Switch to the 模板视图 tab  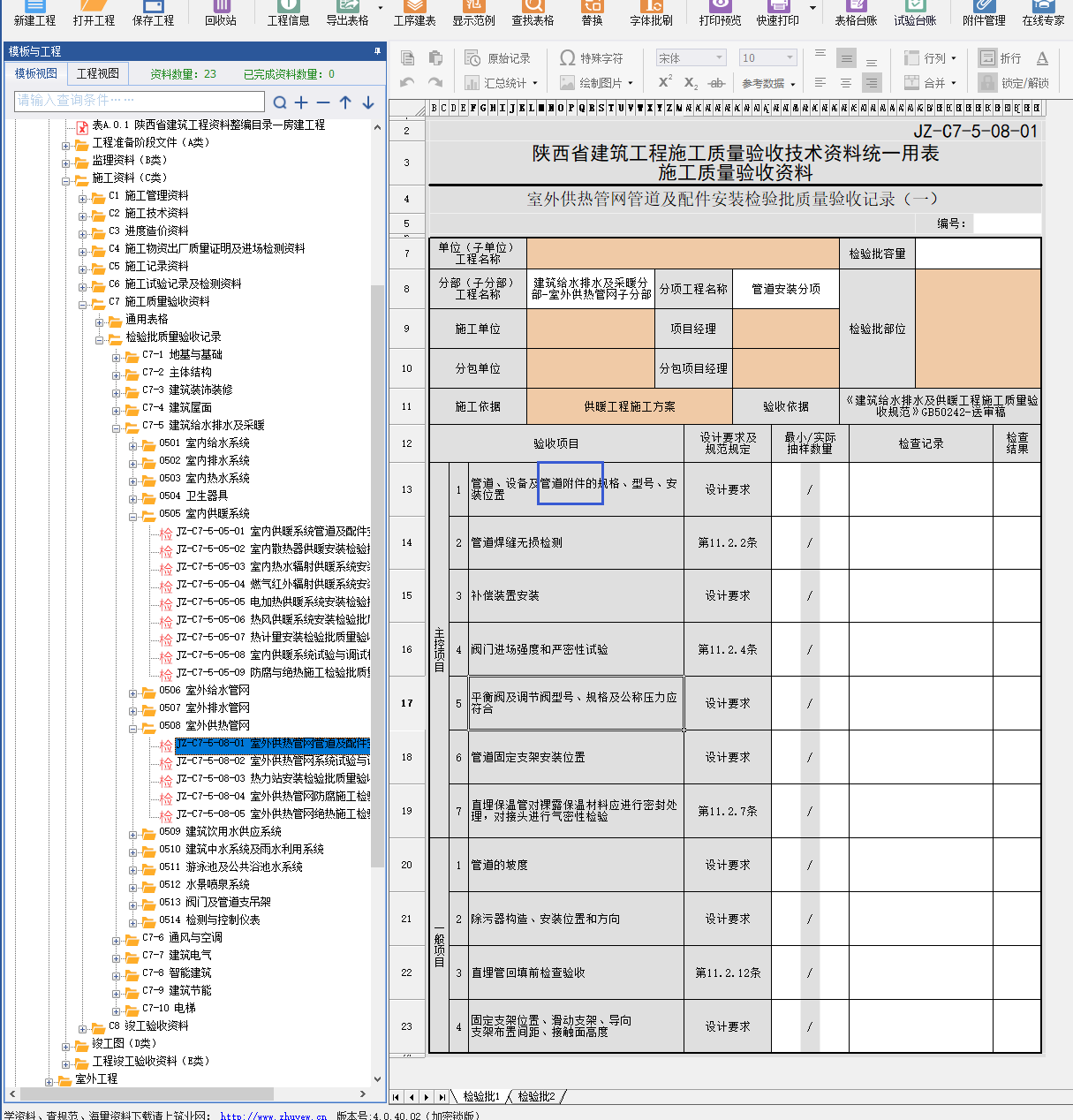pyautogui.click(x=36, y=73)
